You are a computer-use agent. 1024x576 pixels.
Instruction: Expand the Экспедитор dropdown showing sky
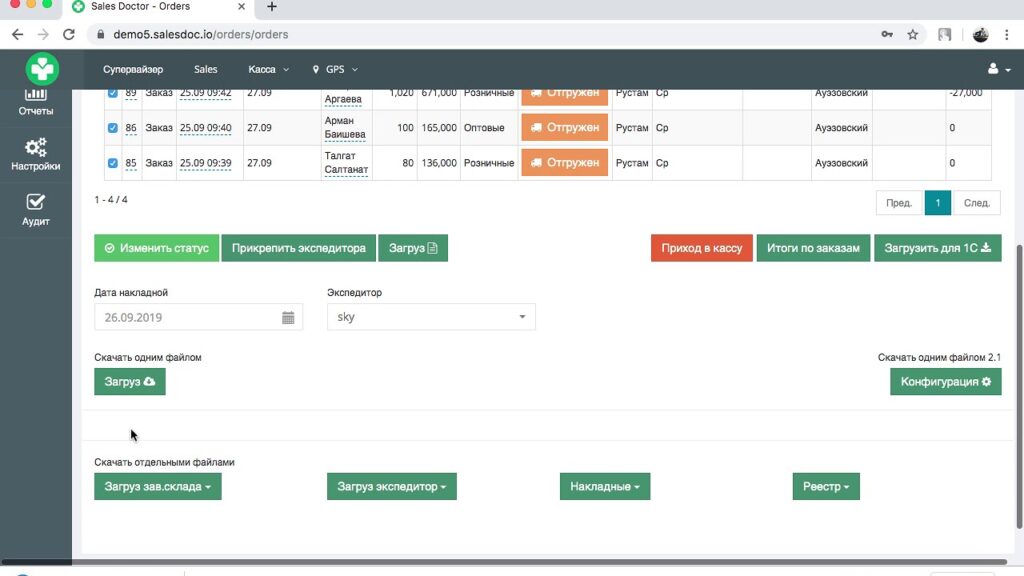pos(431,317)
